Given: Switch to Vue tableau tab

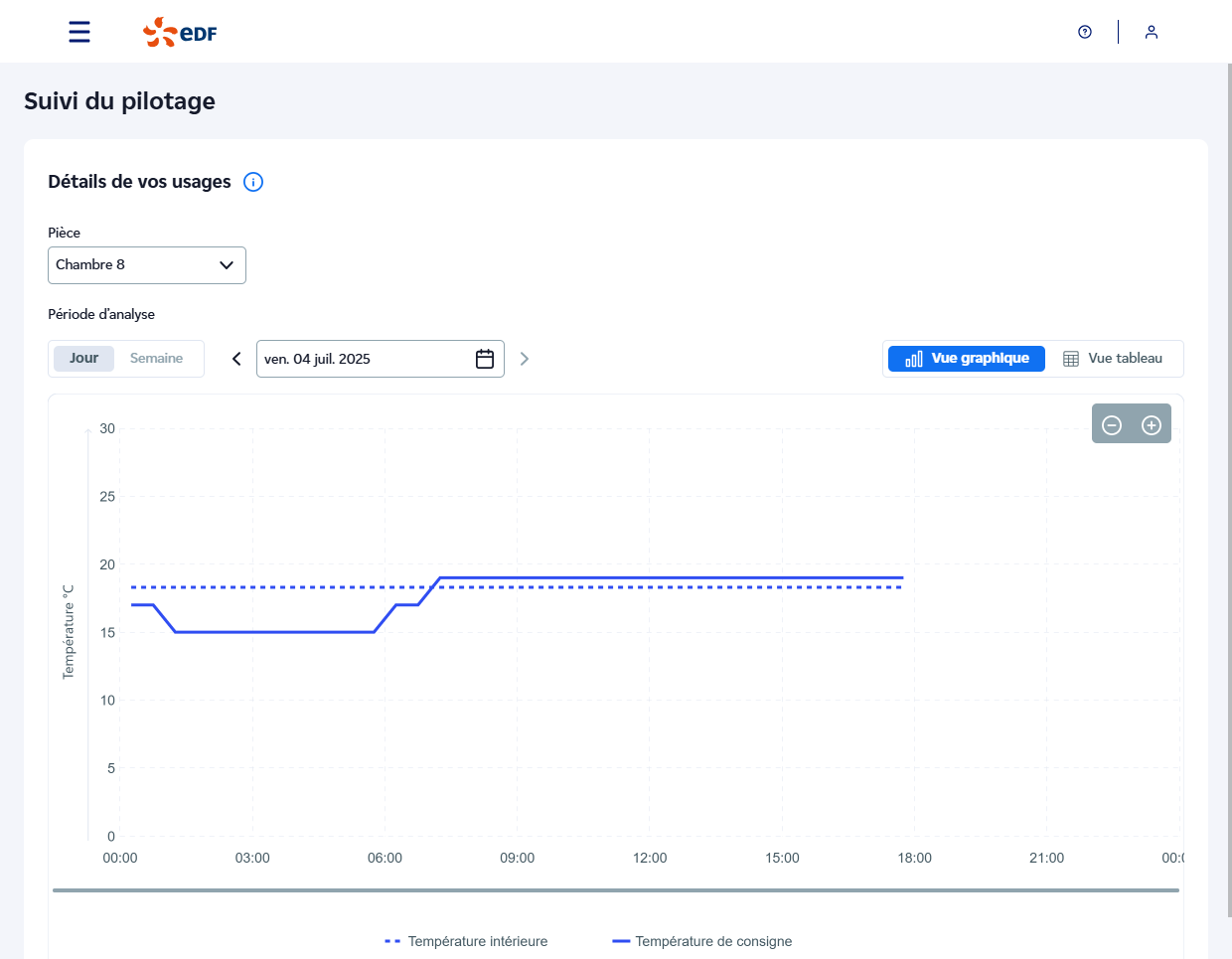Looking at the screenshot, I should click(x=1113, y=359).
